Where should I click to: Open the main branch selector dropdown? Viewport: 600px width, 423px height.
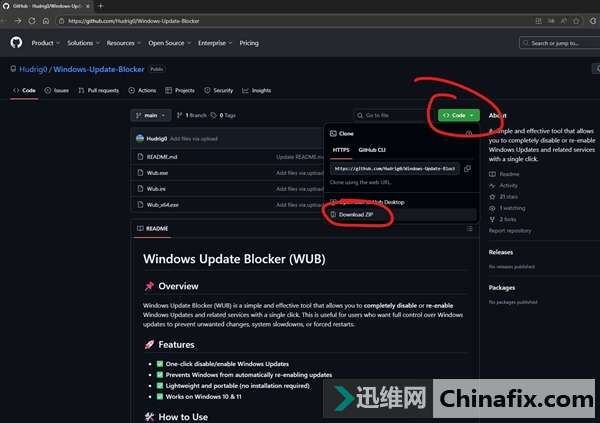(x=151, y=115)
